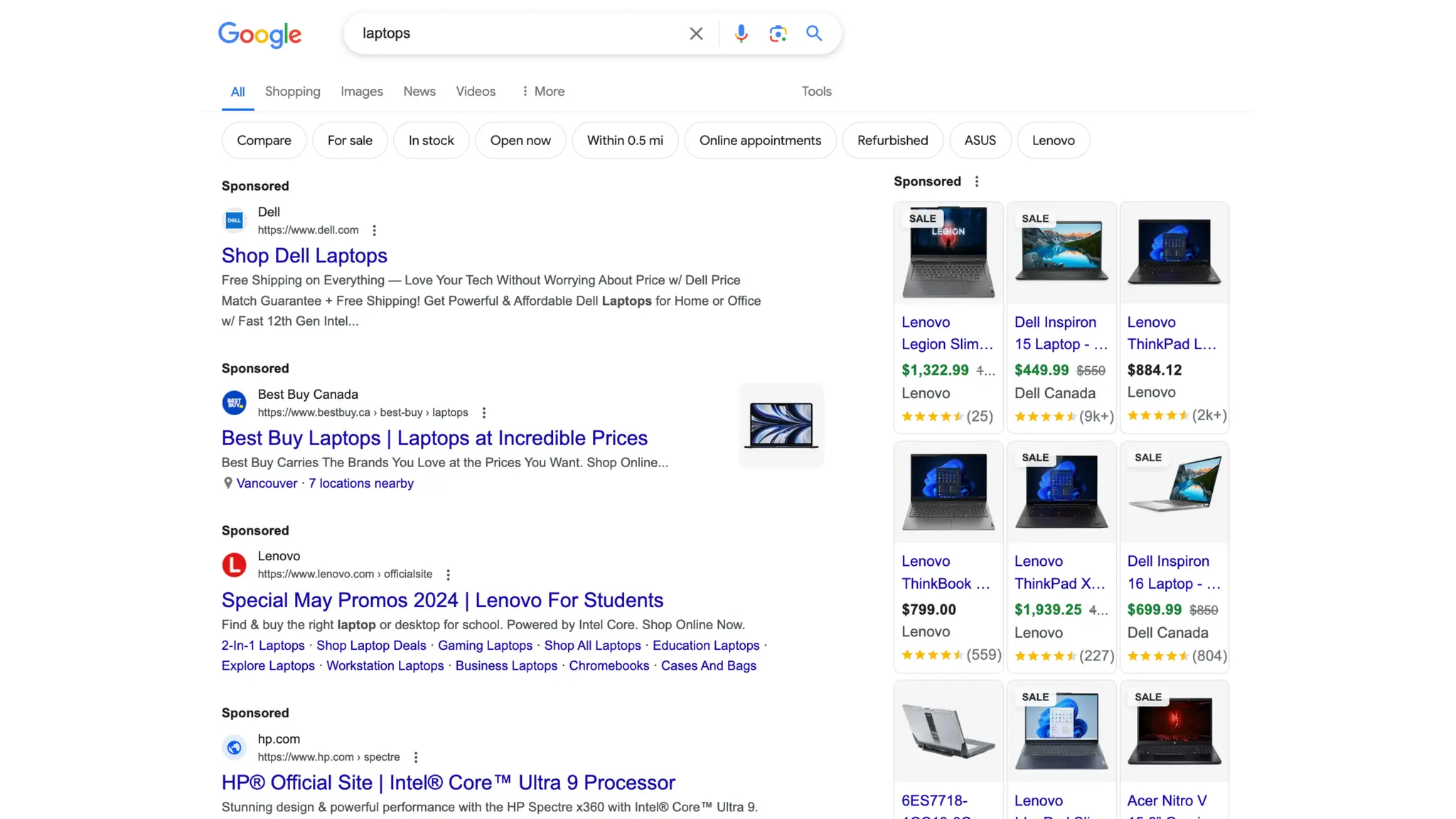This screenshot has height=819, width=1456.
Task: Click the red Lenovo logo icon
Action: pyautogui.click(x=234, y=565)
